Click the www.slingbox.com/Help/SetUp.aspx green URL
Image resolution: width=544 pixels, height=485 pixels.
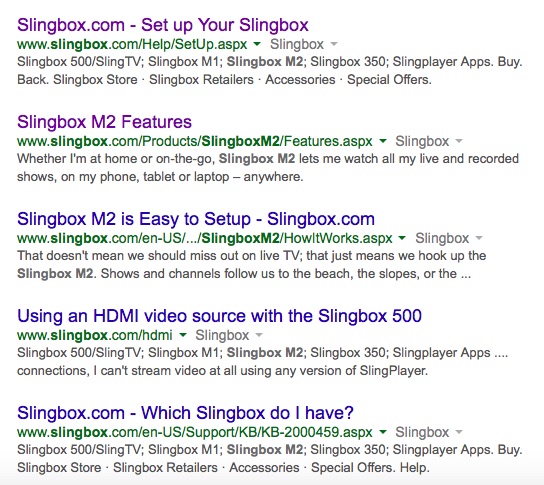pos(132,44)
